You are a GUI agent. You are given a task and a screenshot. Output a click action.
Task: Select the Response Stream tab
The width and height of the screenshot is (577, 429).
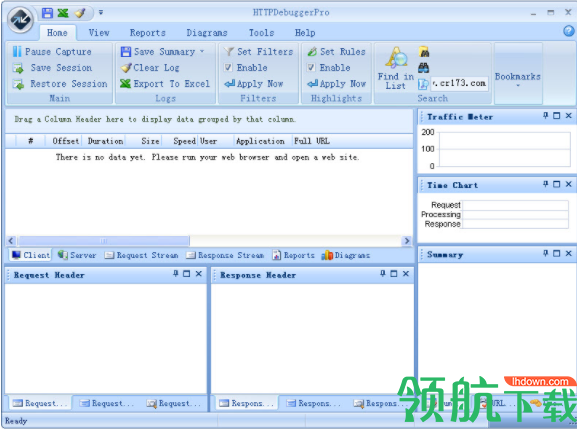[x=225, y=255]
